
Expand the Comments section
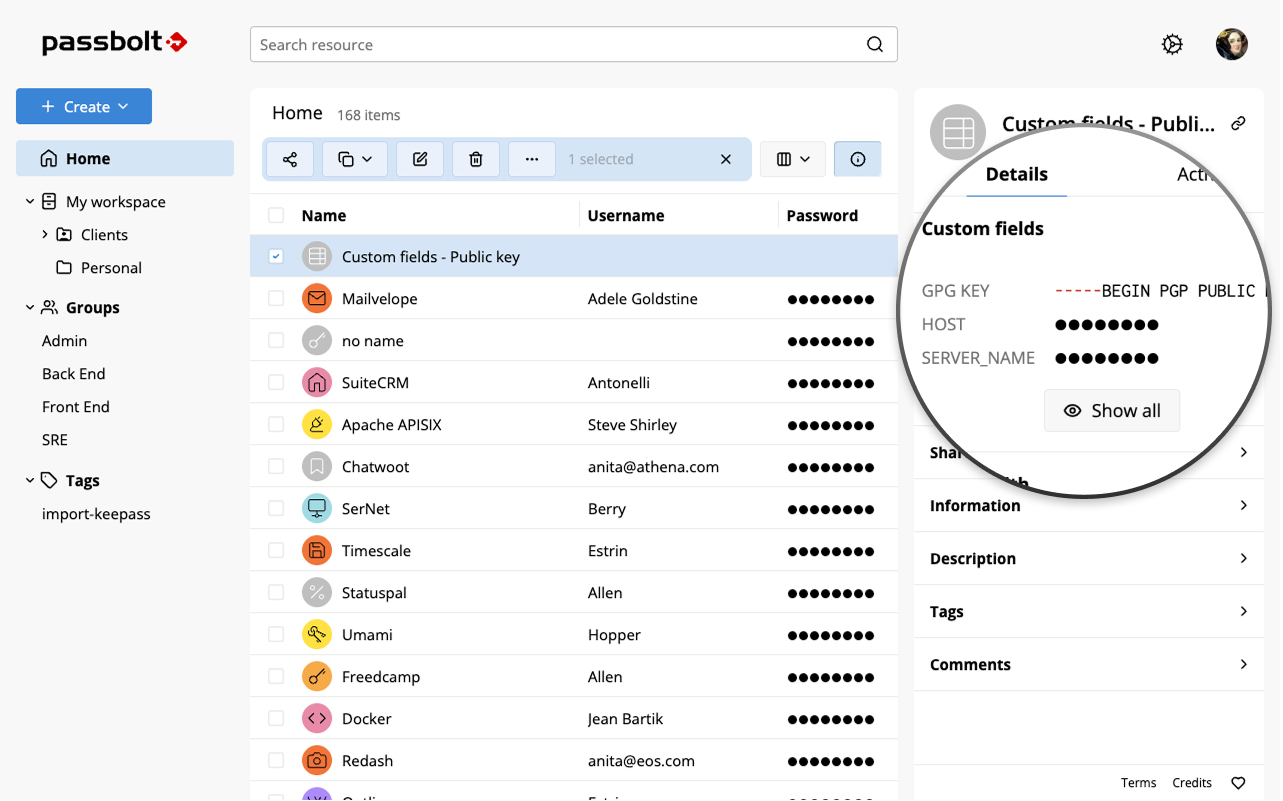pyautogui.click(x=1089, y=664)
